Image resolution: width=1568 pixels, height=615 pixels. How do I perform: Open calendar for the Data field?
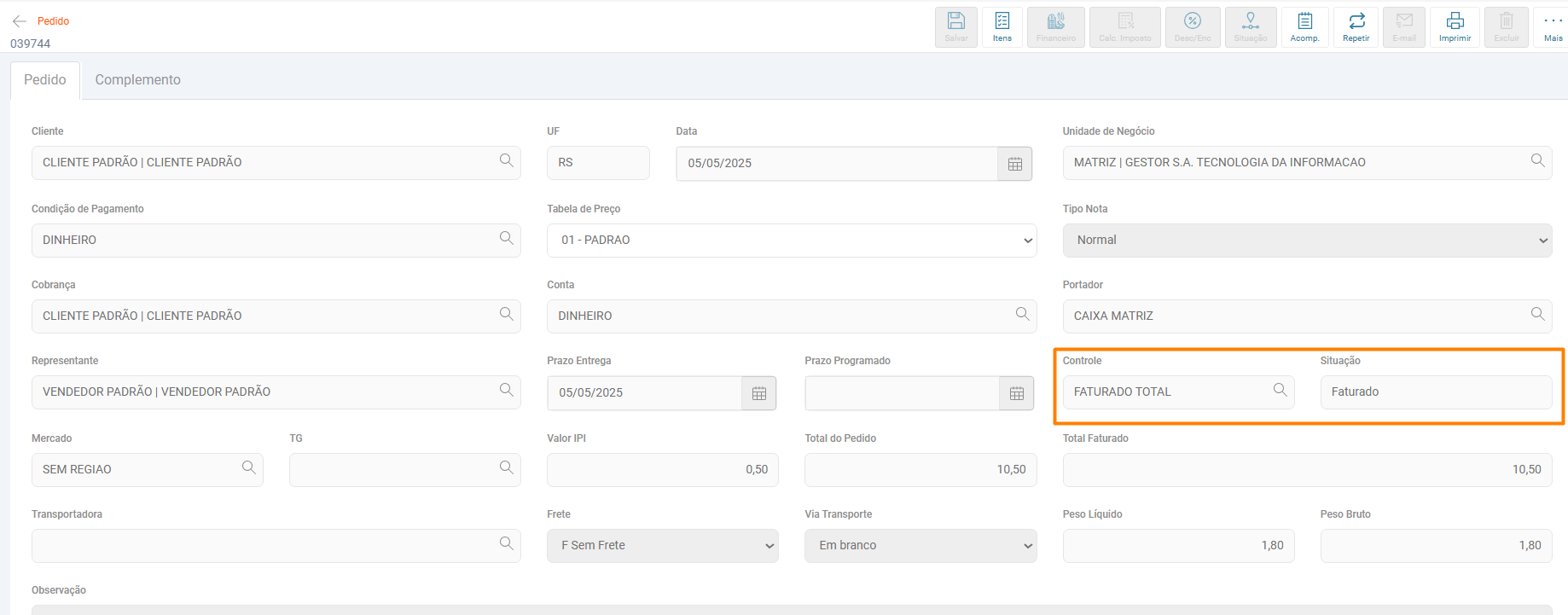pyautogui.click(x=1014, y=164)
